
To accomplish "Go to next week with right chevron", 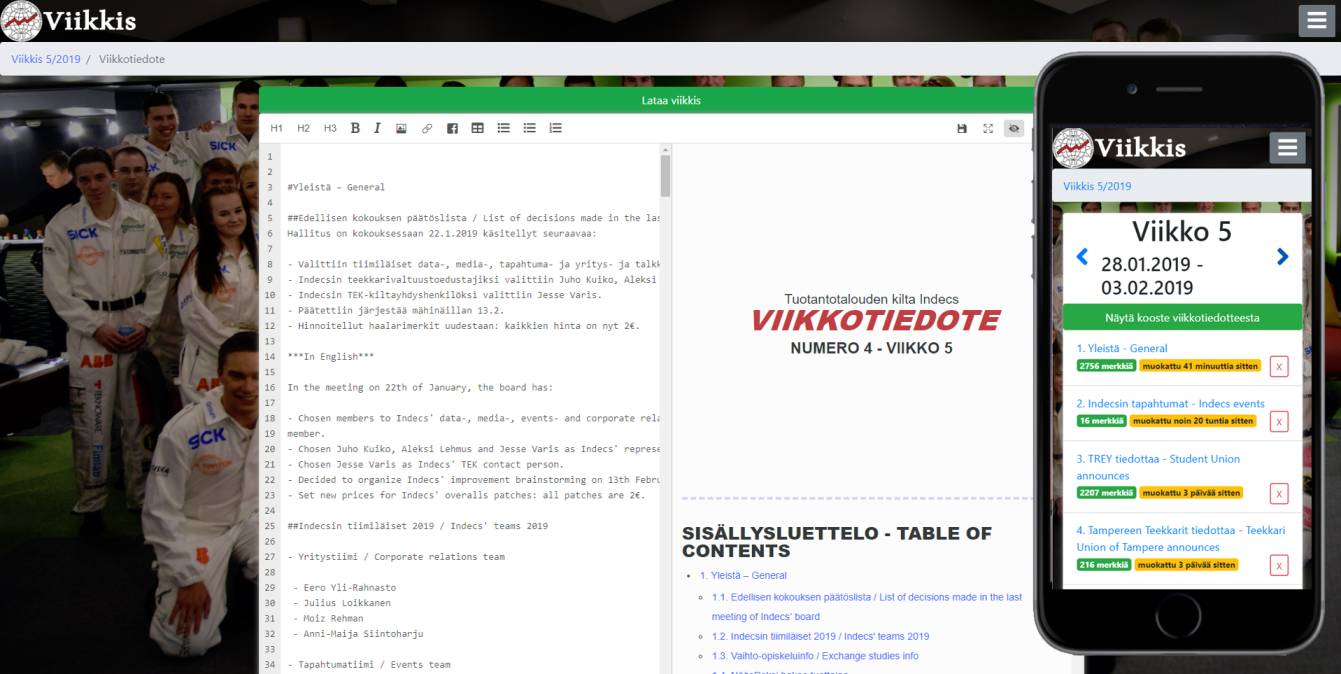I will point(1282,257).
